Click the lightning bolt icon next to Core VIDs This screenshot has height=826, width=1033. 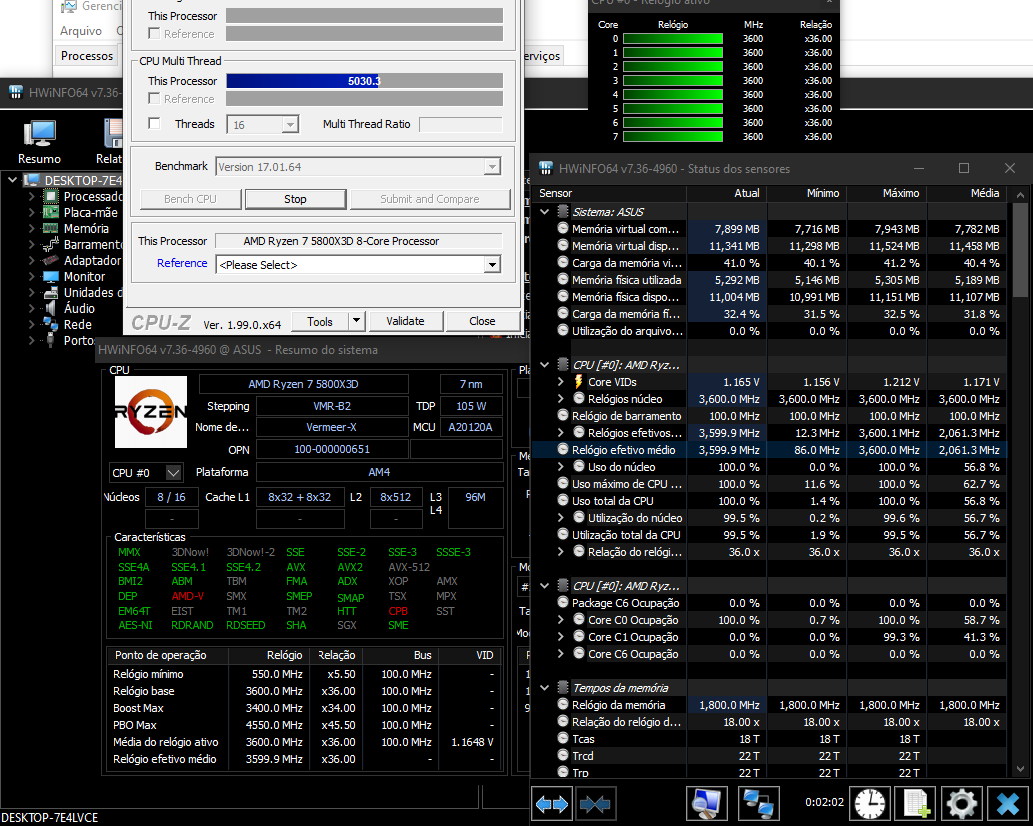click(578, 381)
